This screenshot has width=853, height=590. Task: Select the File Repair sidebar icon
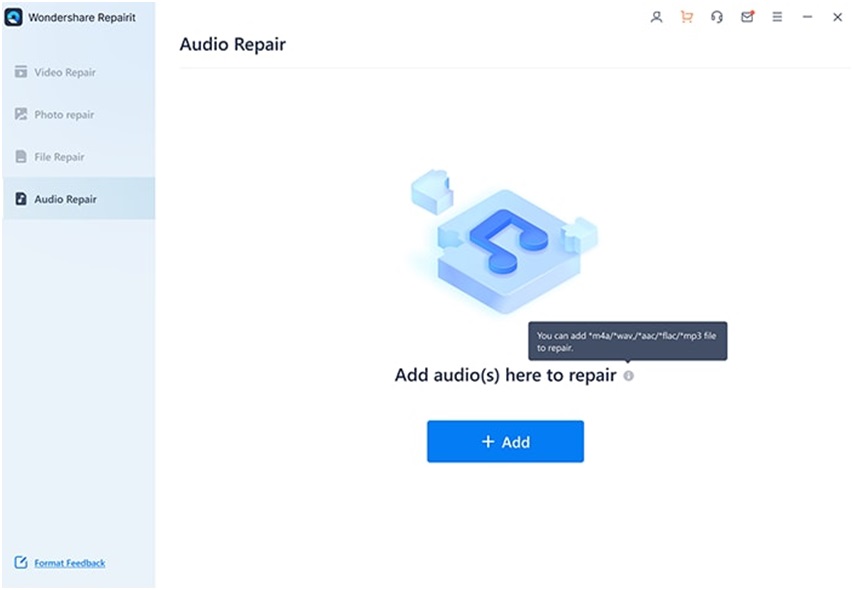[20, 156]
